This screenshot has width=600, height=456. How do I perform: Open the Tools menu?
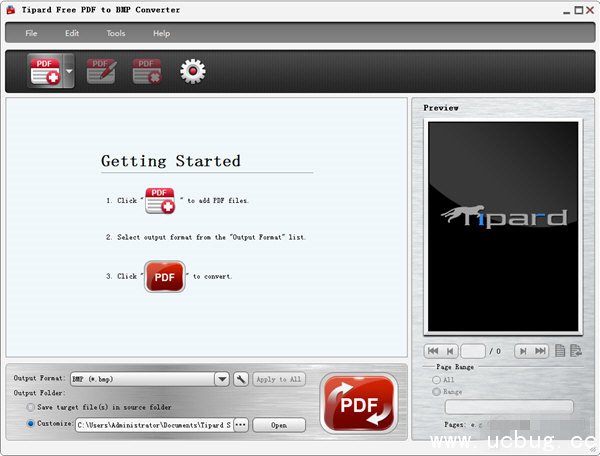point(116,33)
